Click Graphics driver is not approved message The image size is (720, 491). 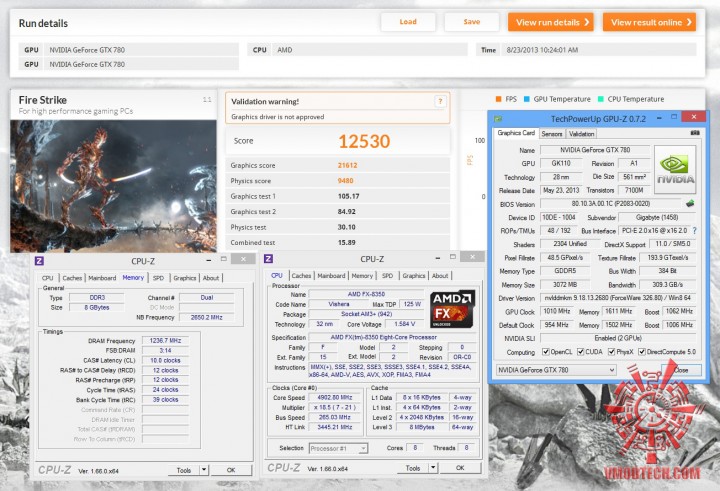click(277, 117)
